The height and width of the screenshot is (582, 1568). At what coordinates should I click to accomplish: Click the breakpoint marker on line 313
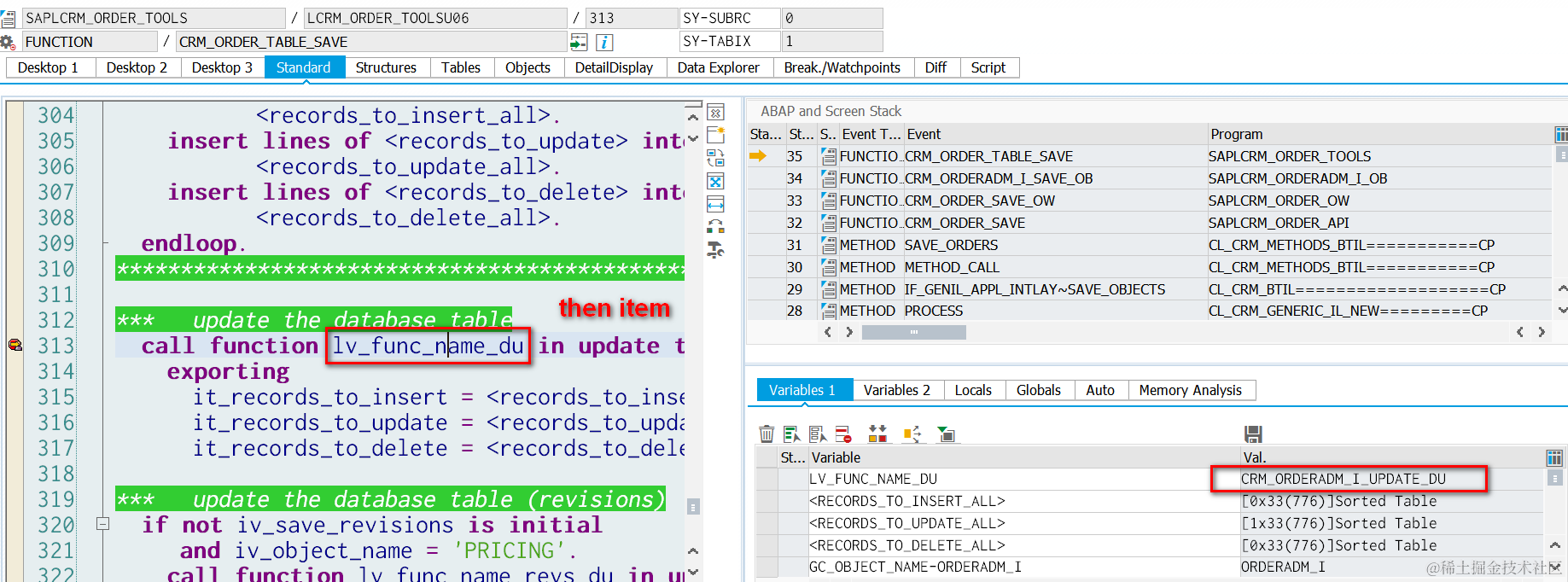coord(15,345)
